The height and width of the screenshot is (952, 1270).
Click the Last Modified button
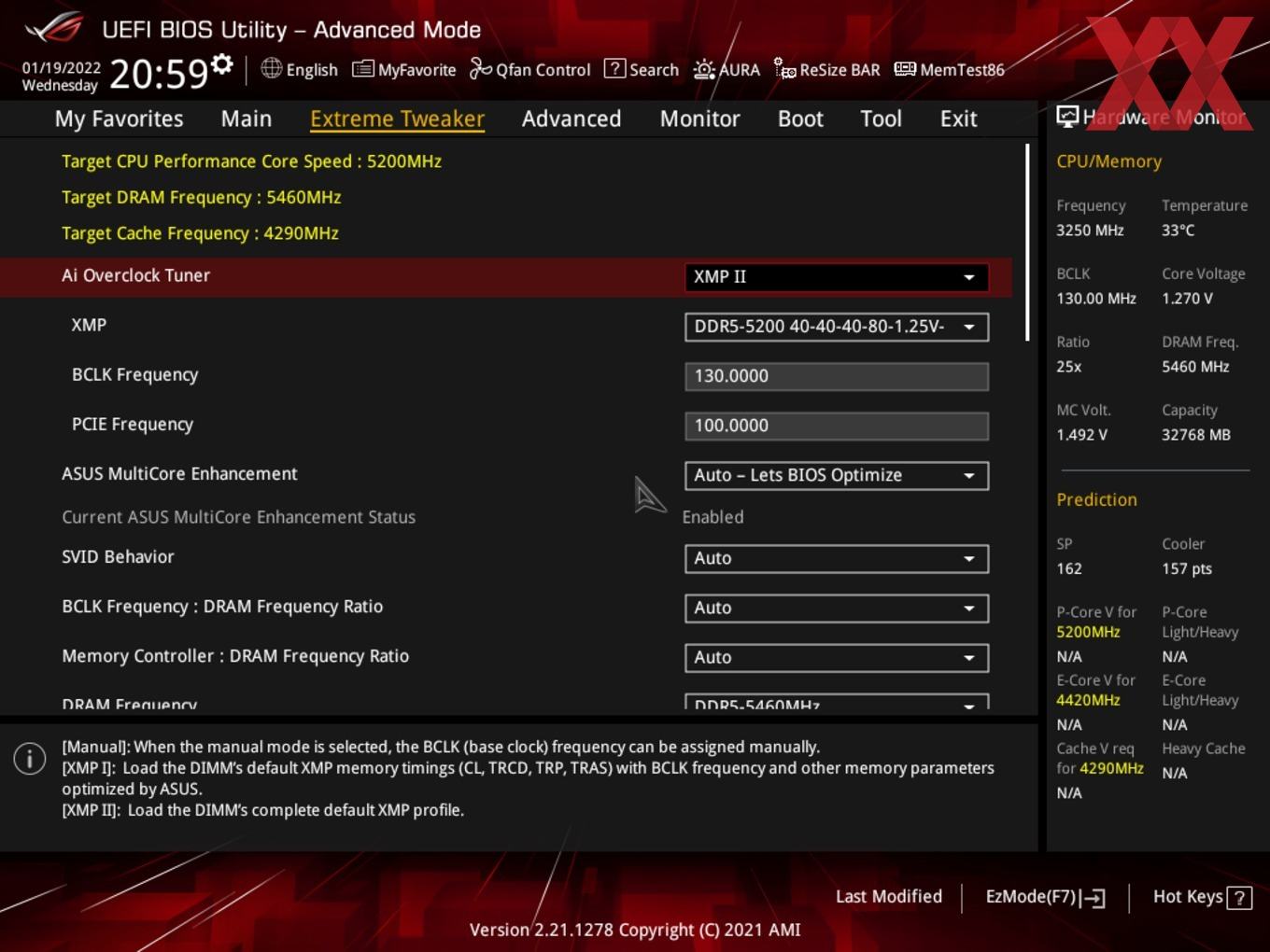click(888, 897)
